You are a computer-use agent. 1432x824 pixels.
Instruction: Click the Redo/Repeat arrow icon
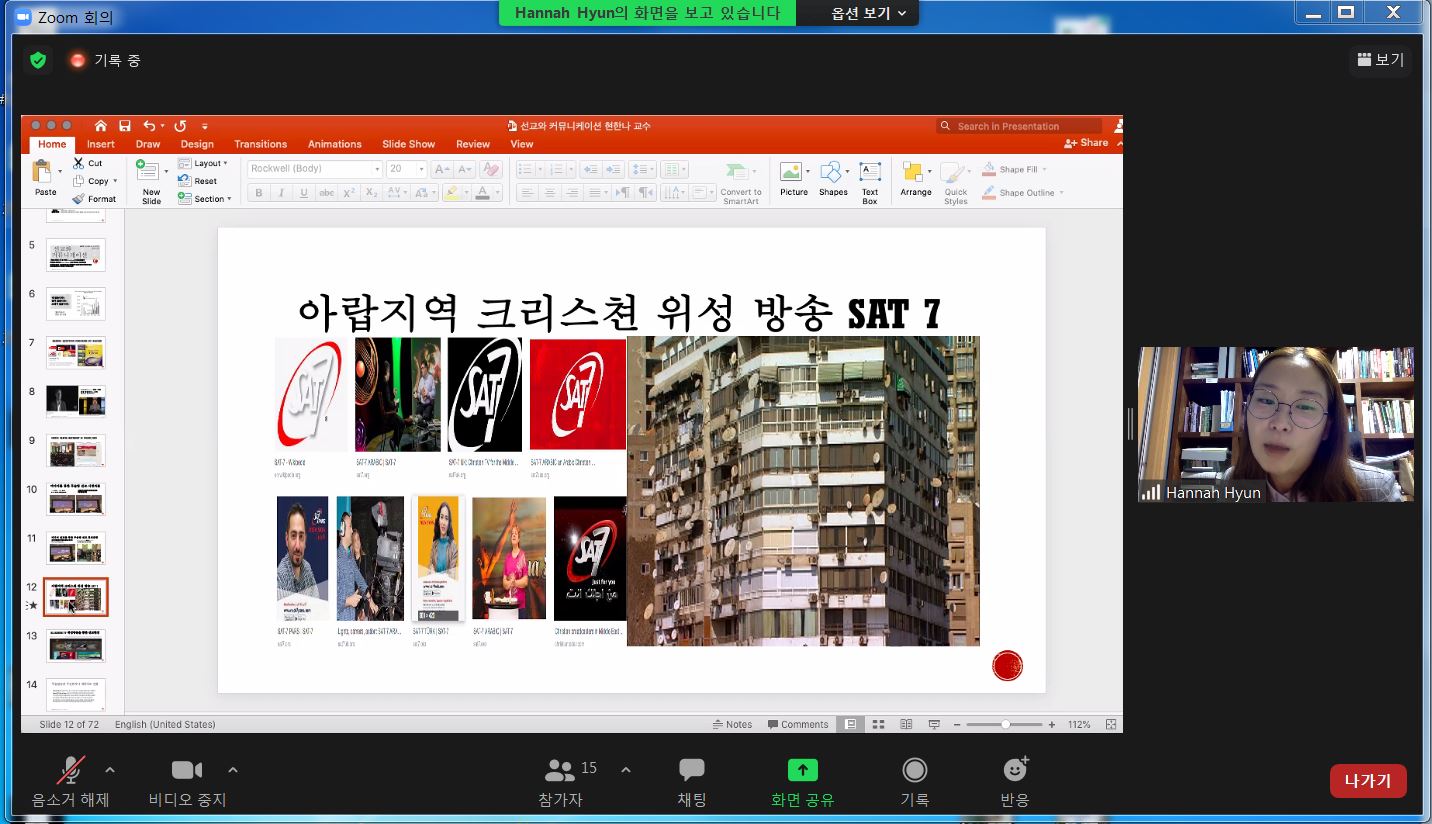pos(180,126)
